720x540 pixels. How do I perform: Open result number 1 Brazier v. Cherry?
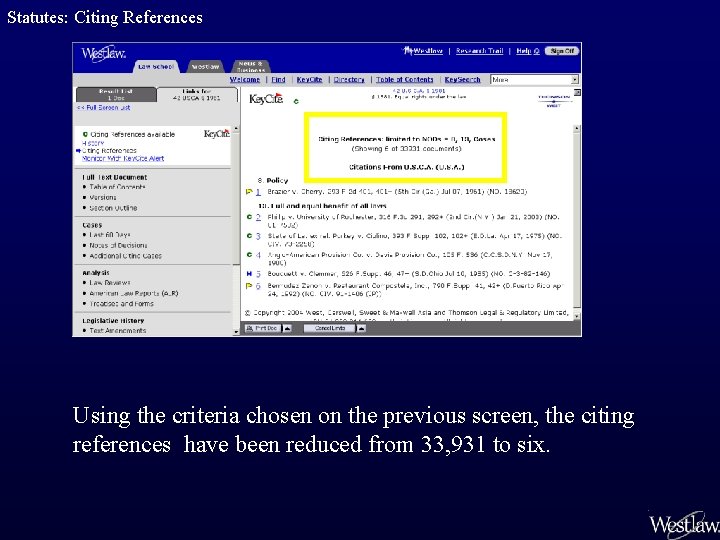pyautogui.click(x=258, y=191)
